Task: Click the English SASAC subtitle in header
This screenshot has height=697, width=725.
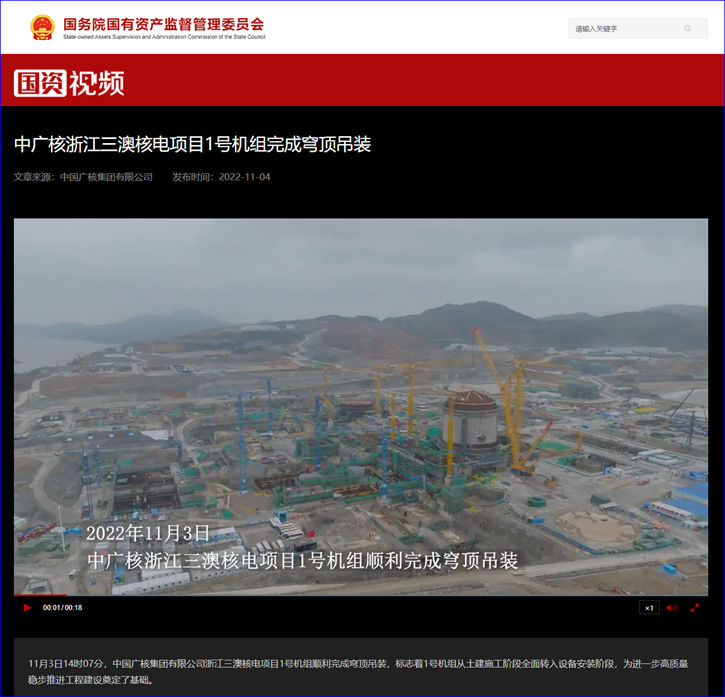Action: tap(163, 37)
